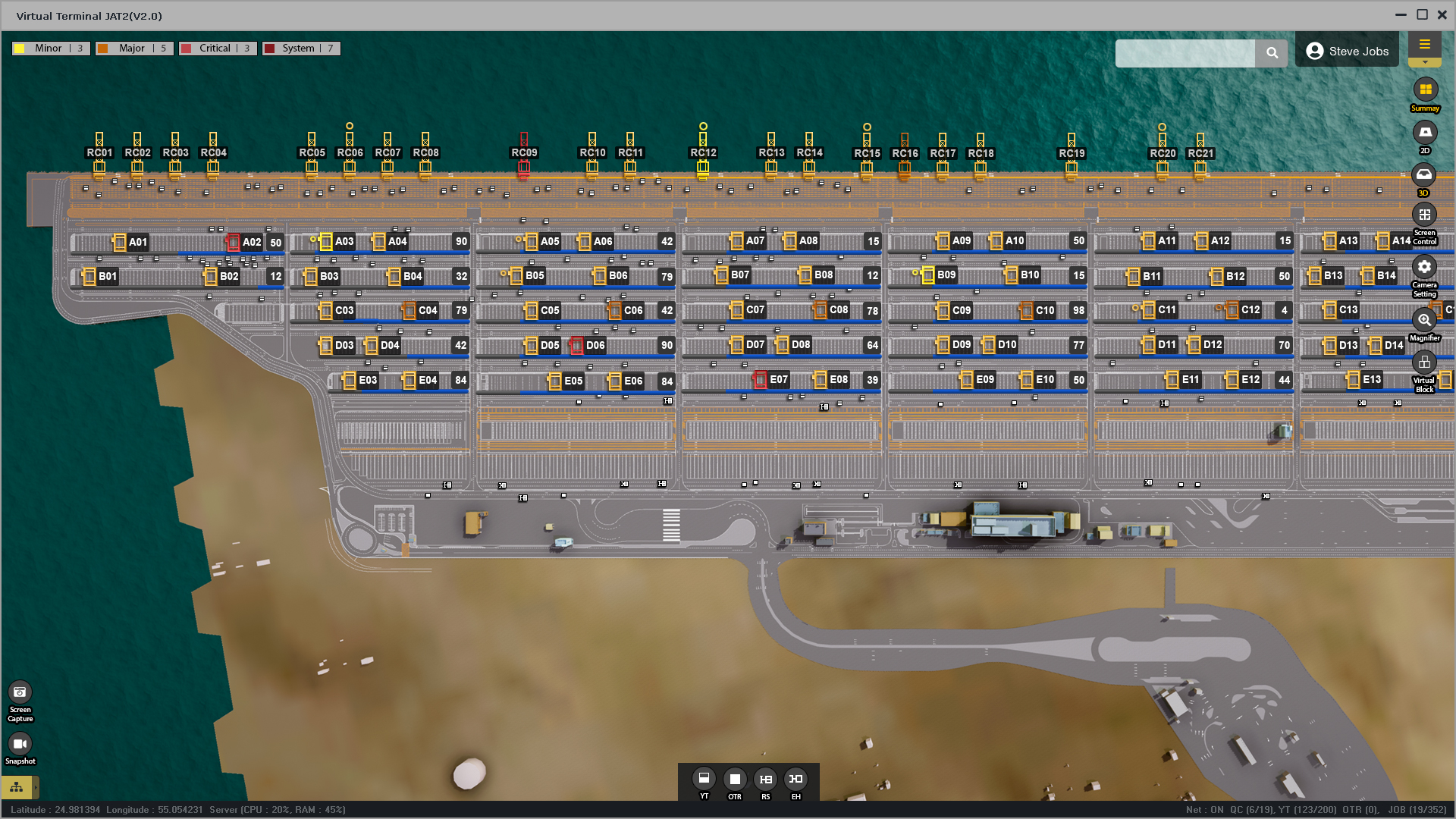Toggle YT equipment visibility
This screenshot has width=1456, height=819.
click(x=704, y=779)
